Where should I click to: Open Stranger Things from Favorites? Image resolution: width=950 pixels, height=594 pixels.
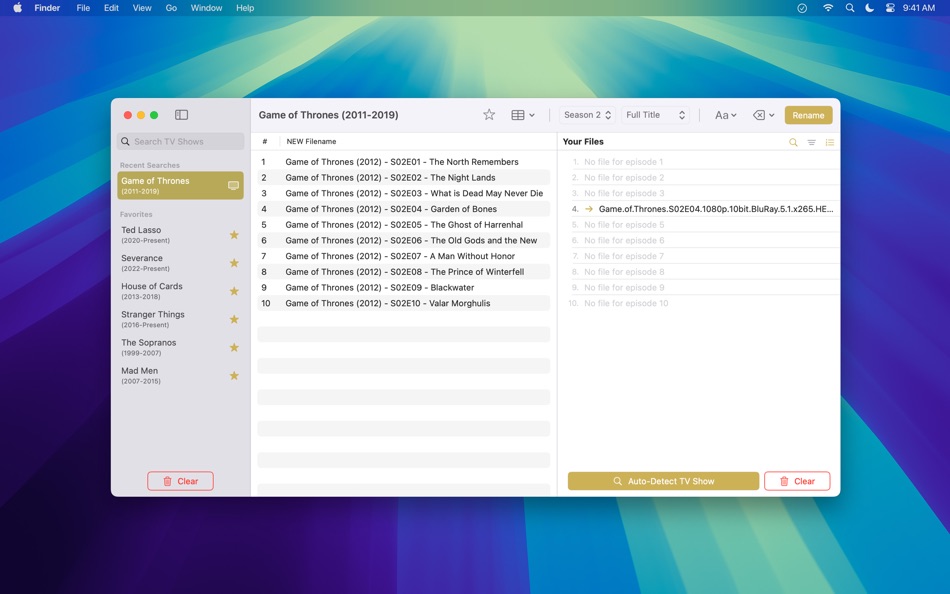181,319
